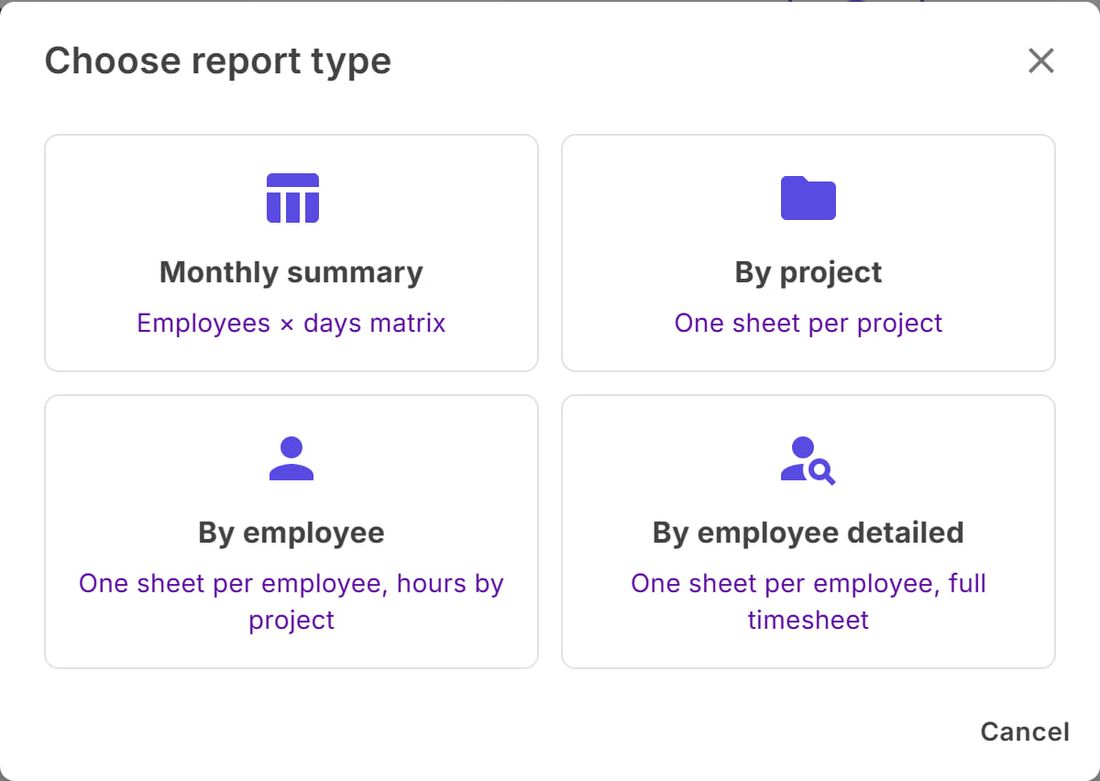Screen dimensions: 1100x781
Task: Click the person-with-magnifier icon for detailed report
Action: coord(808,460)
